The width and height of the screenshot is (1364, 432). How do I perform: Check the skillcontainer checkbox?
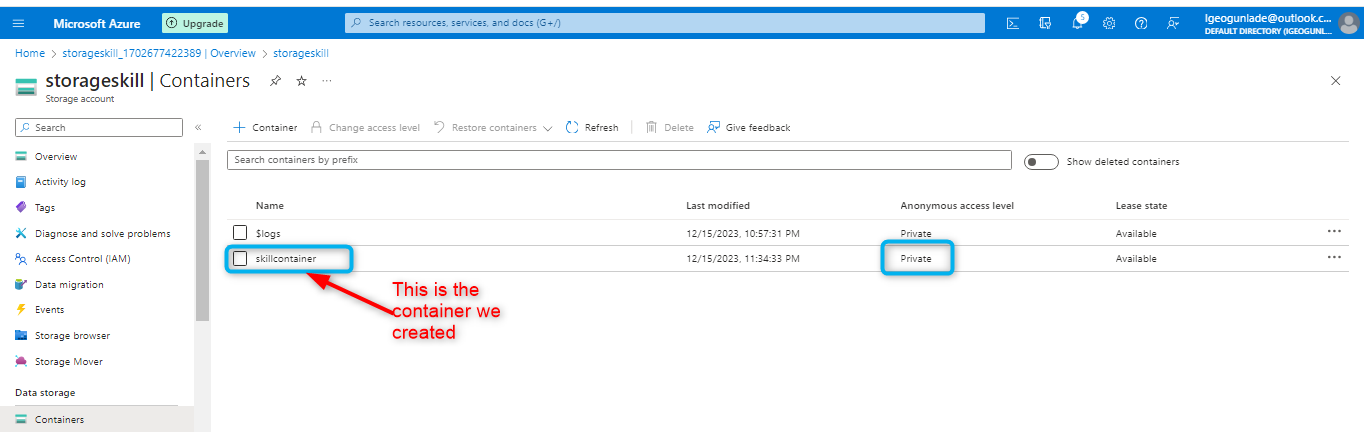[x=240, y=258]
